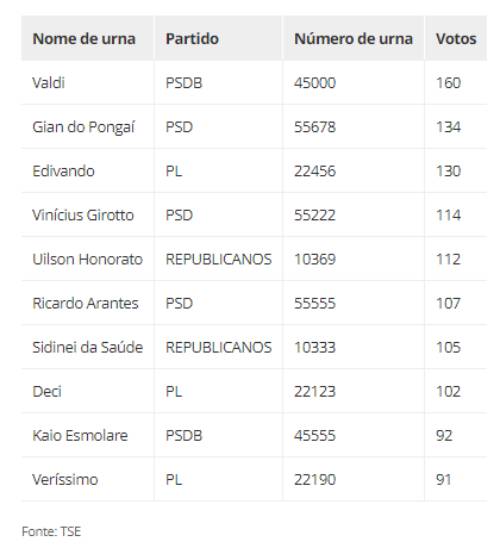Select the Valdi candidate name cell

tap(49, 83)
